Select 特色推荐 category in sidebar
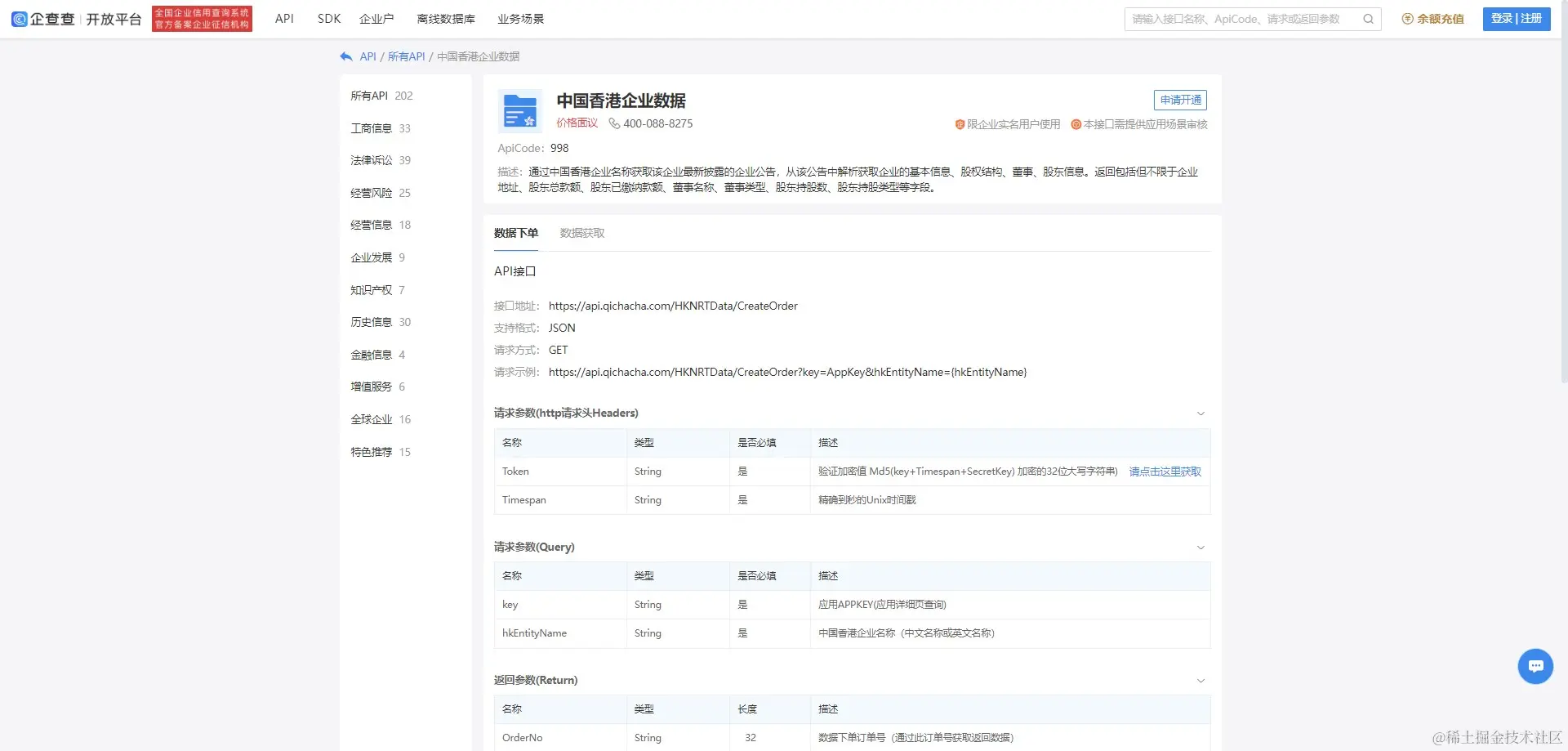The height and width of the screenshot is (751, 1568). point(381,452)
